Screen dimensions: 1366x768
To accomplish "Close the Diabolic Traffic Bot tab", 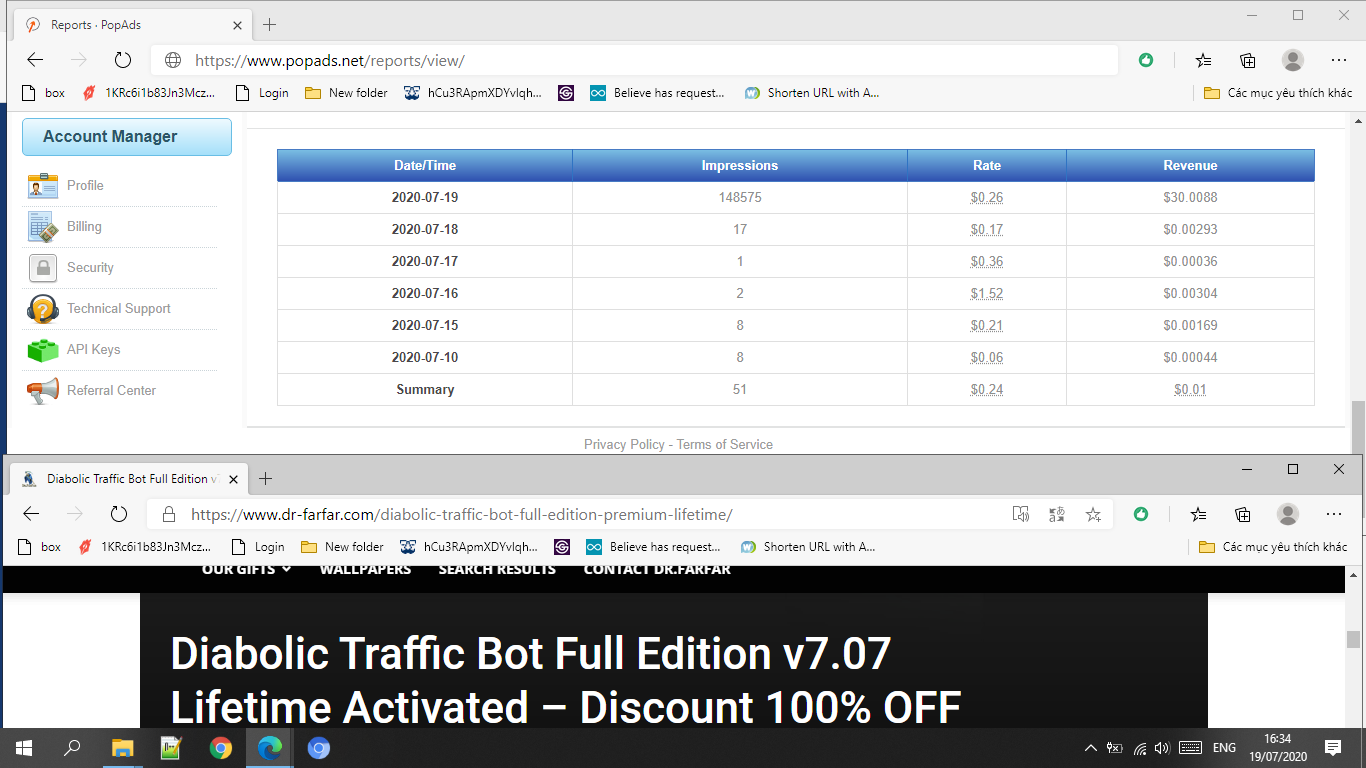I will click(x=233, y=479).
